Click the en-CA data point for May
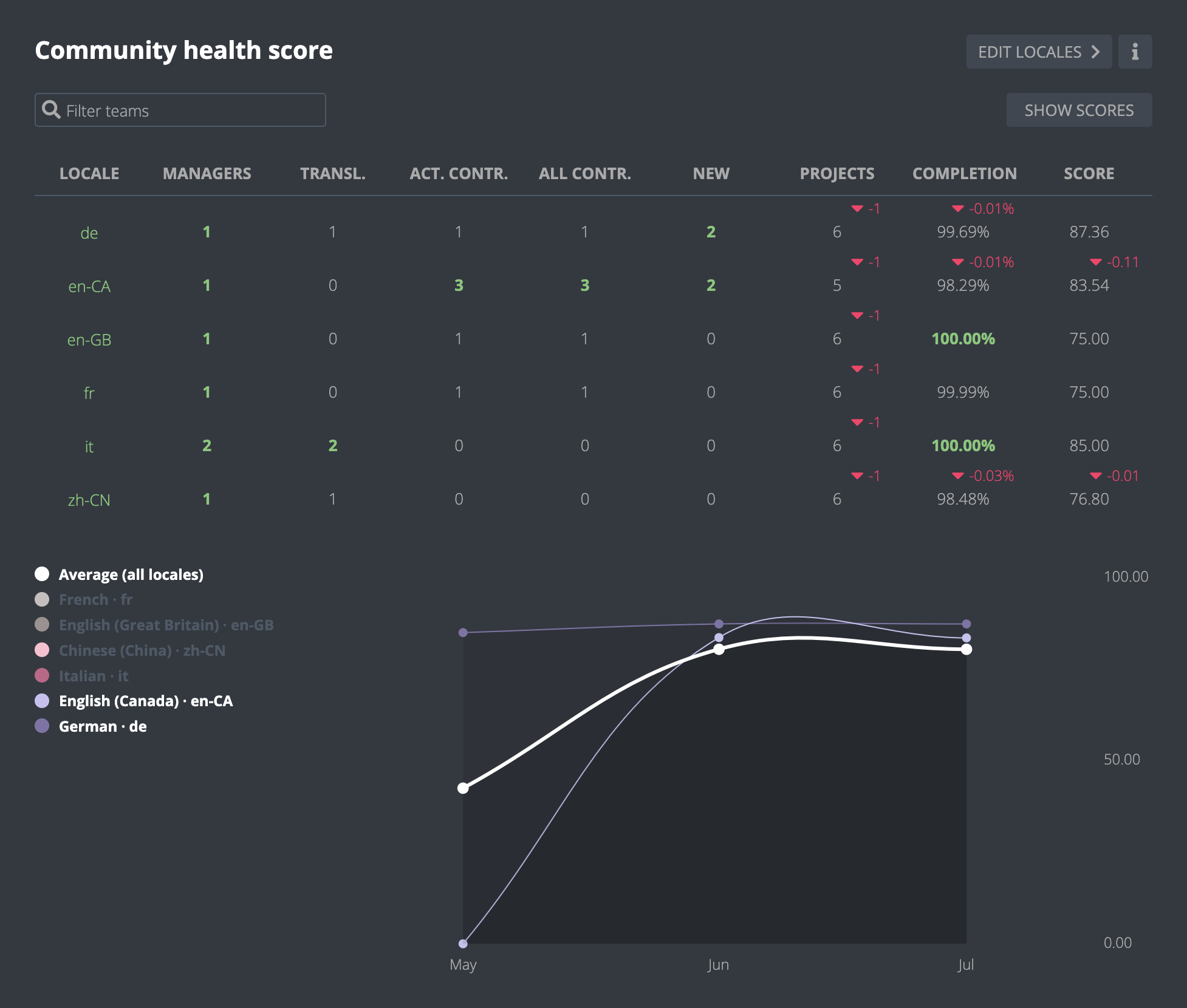This screenshot has width=1187, height=1008. tap(463, 944)
